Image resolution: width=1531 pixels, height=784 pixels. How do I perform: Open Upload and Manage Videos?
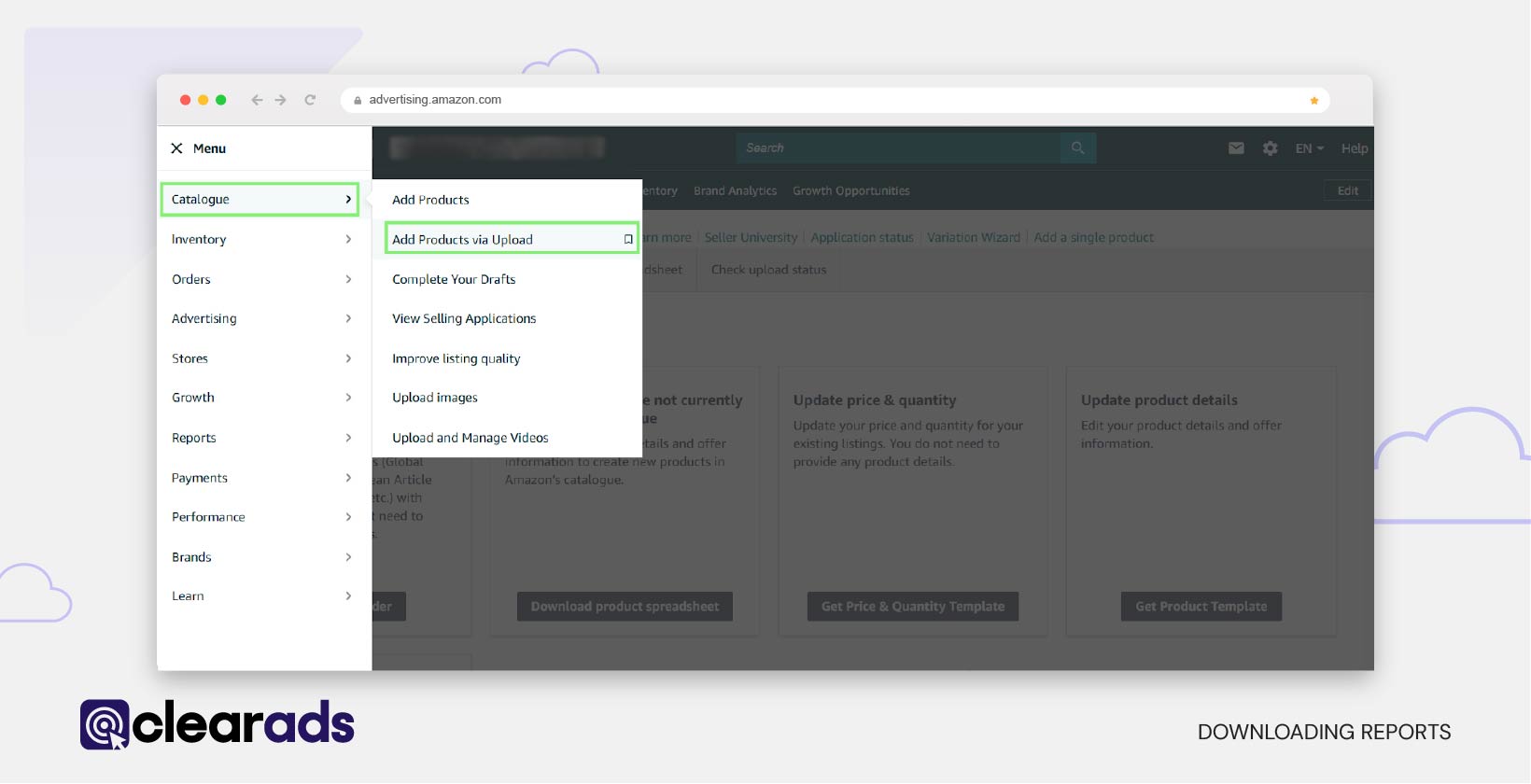470,438
